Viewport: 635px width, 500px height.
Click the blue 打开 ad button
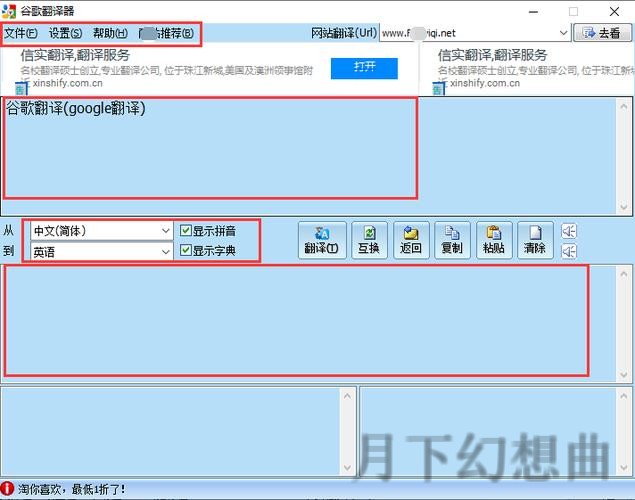pyautogui.click(x=364, y=68)
